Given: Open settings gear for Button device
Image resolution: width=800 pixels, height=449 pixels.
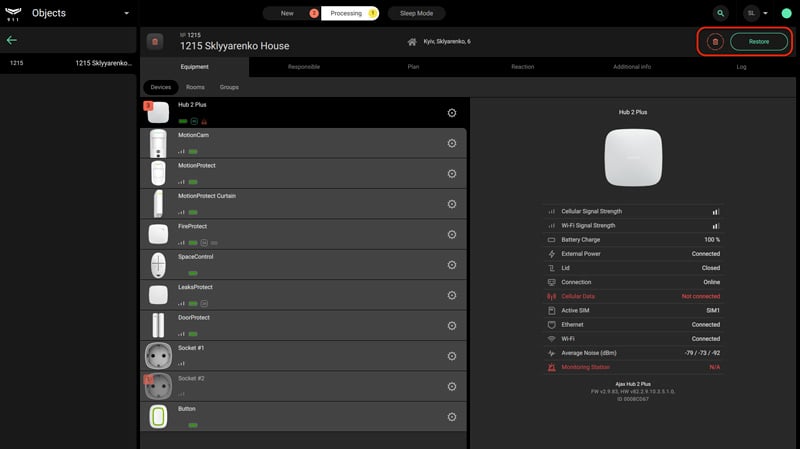Looking at the screenshot, I should [x=452, y=417].
